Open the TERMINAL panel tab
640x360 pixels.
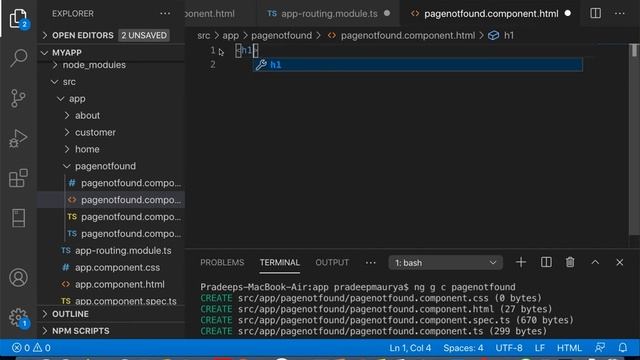pos(280,262)
